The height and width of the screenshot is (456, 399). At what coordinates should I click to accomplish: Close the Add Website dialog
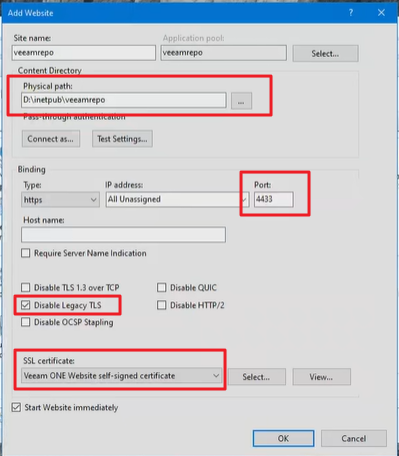[x=381, y=13]
